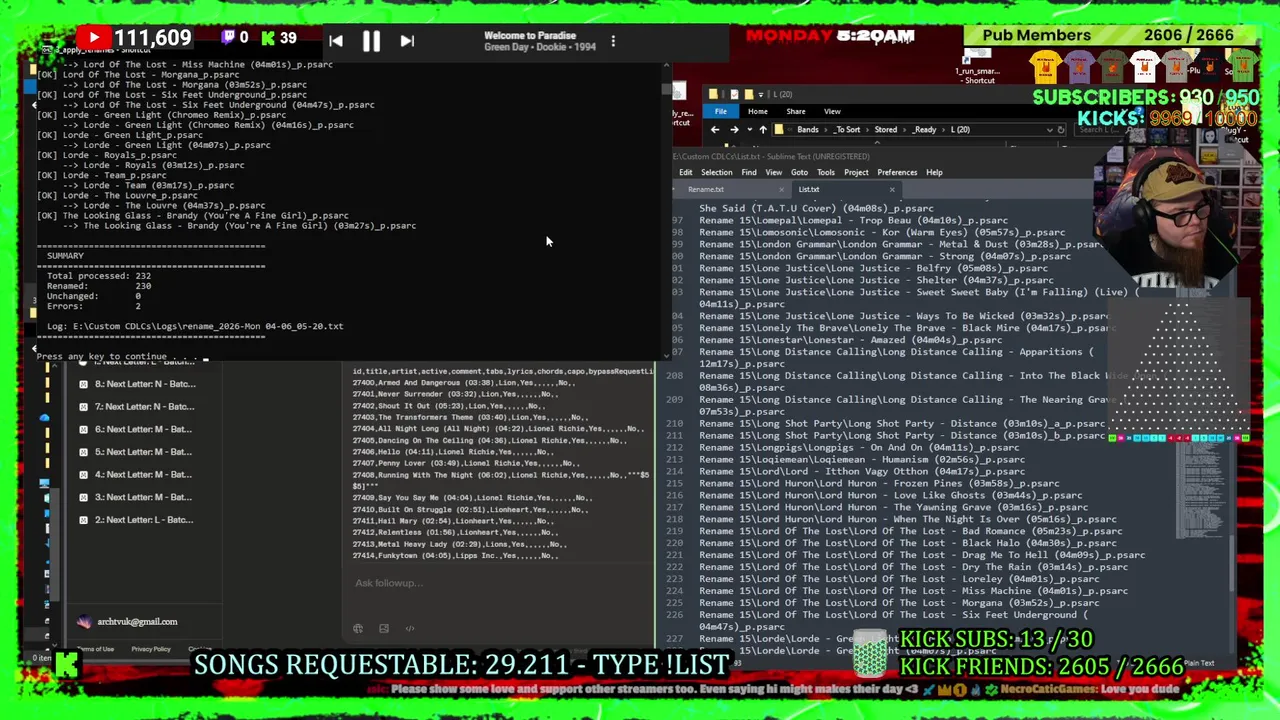
Task: Open the Selection menu in Sublime Text
Action: 716,173
